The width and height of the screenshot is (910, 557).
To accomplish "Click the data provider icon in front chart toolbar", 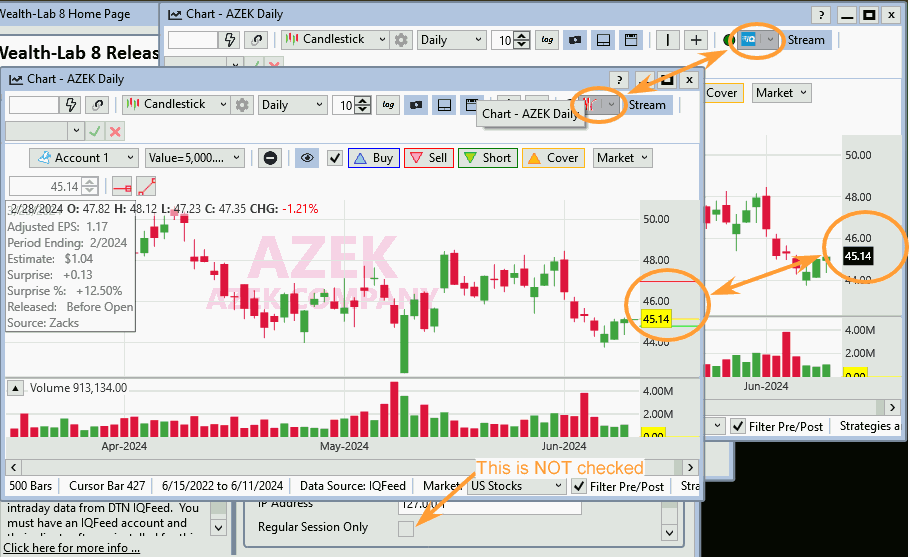I will point(590,105).
